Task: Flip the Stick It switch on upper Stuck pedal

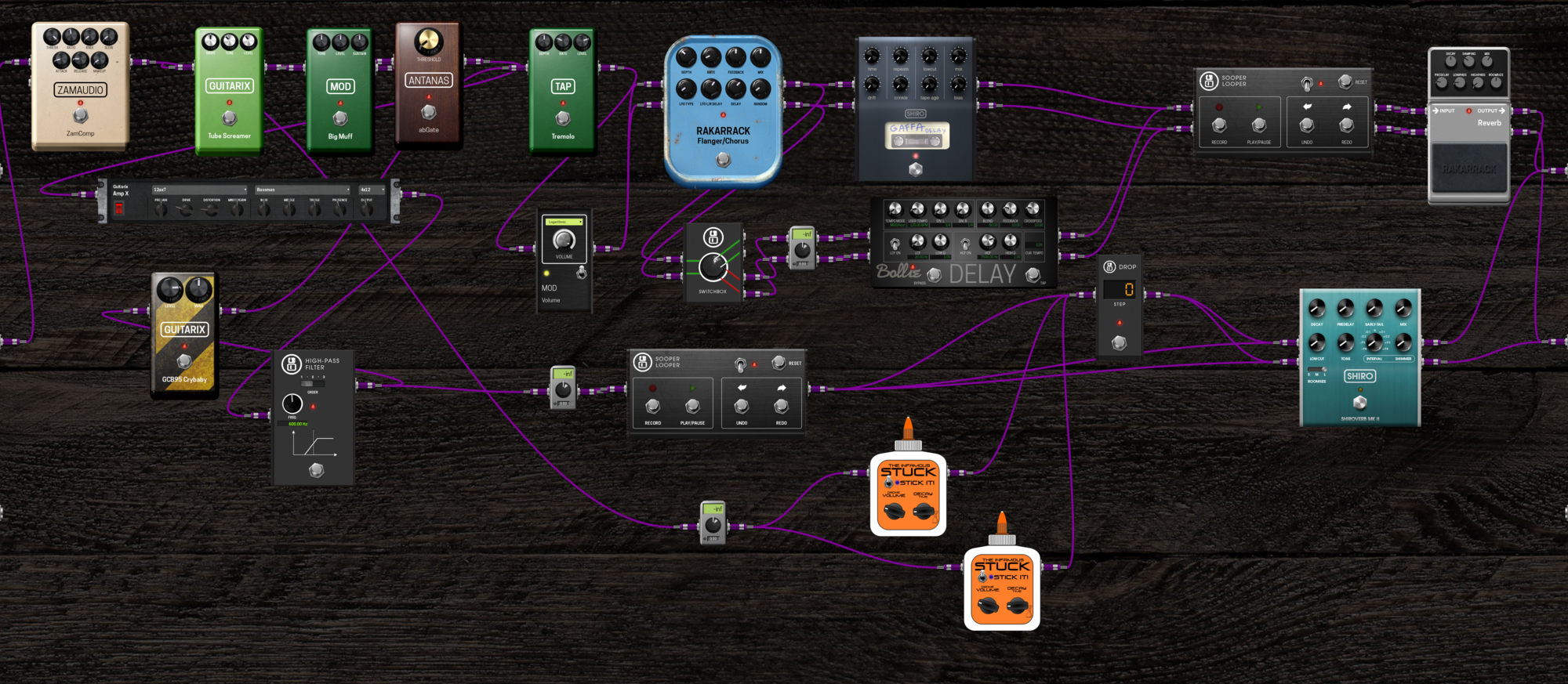Action: (x=888, y=483)
